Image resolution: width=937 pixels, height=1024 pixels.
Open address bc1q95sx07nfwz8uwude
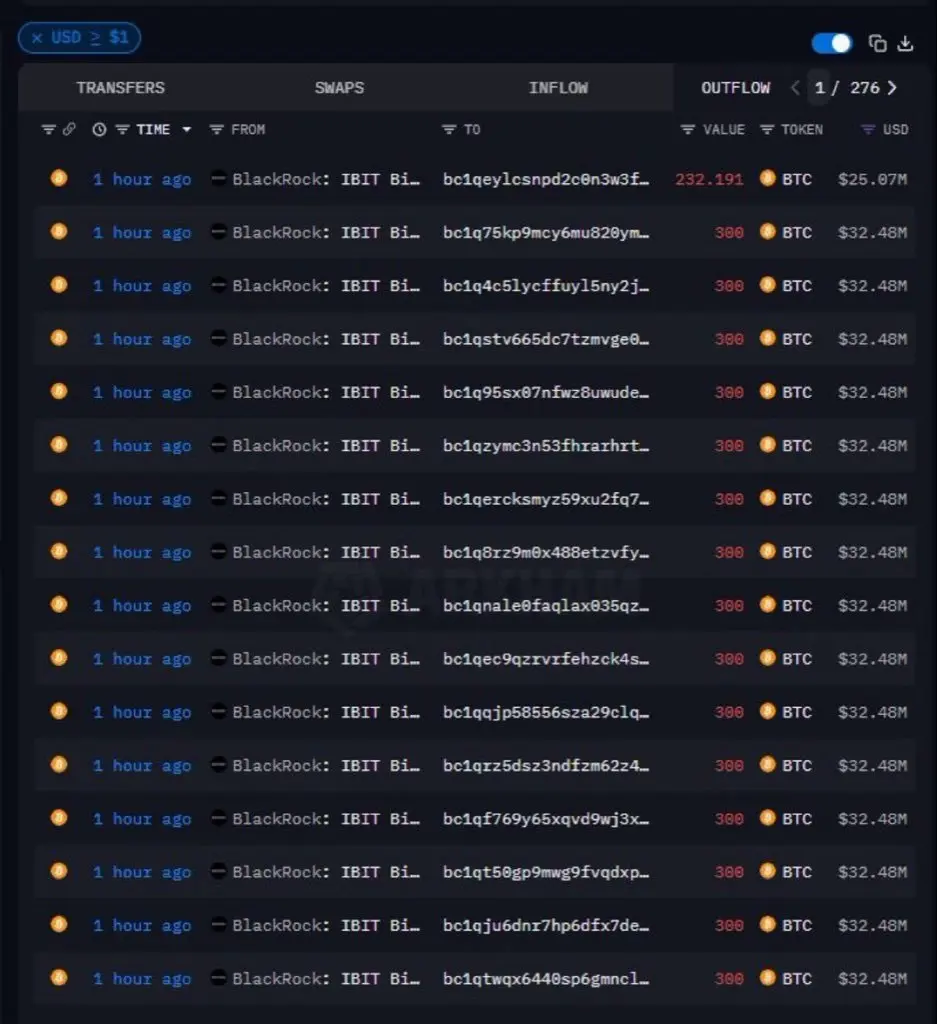[x=546, y=392]
